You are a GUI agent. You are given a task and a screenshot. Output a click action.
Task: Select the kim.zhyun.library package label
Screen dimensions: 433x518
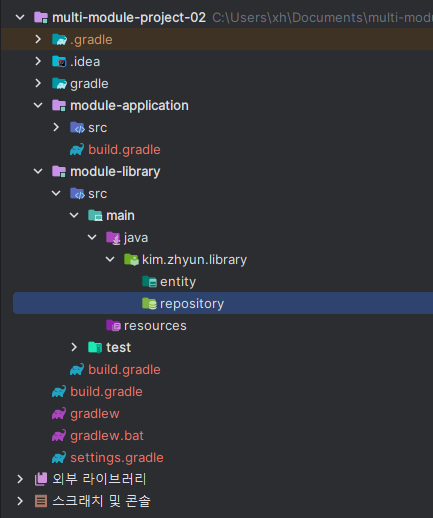tap(194, 260)
